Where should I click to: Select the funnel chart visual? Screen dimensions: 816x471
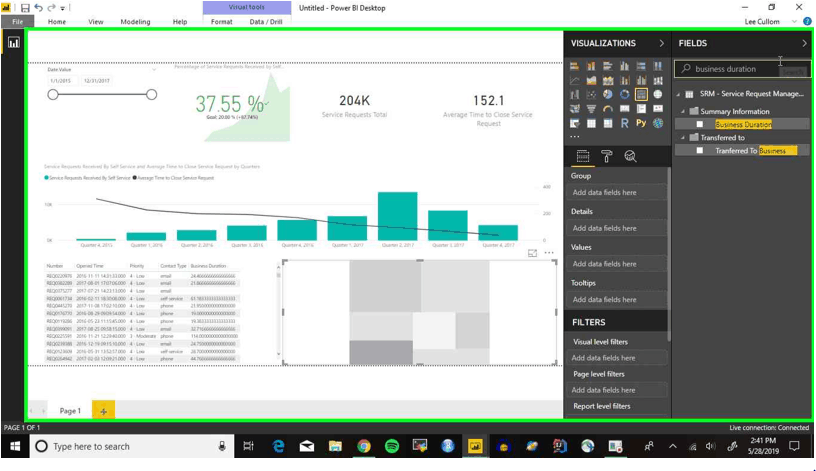(x=591, y=109)
